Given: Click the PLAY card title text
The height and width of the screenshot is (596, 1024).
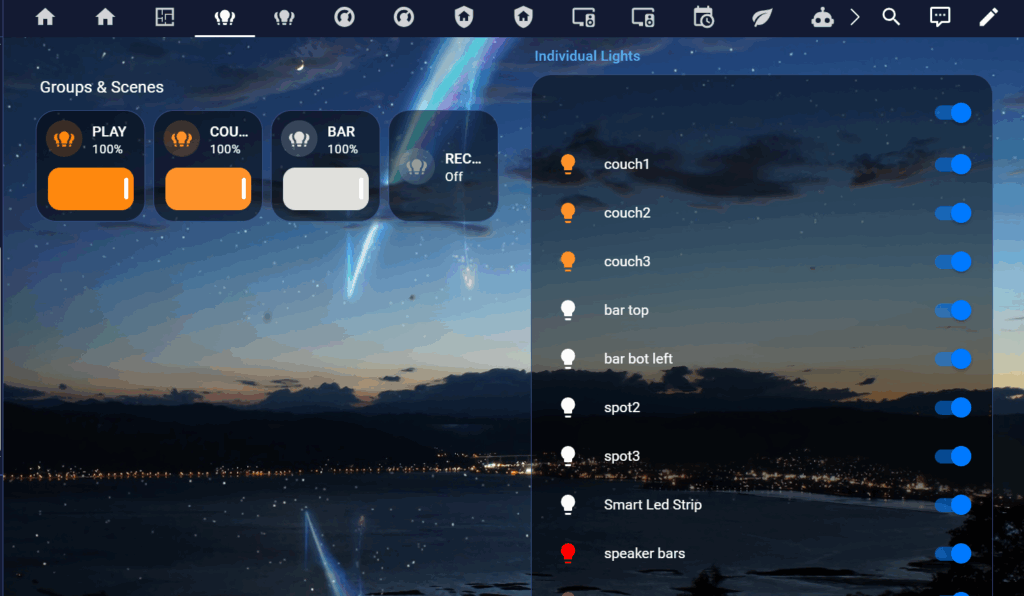Looking at the screenshot, I should (109, 132).
